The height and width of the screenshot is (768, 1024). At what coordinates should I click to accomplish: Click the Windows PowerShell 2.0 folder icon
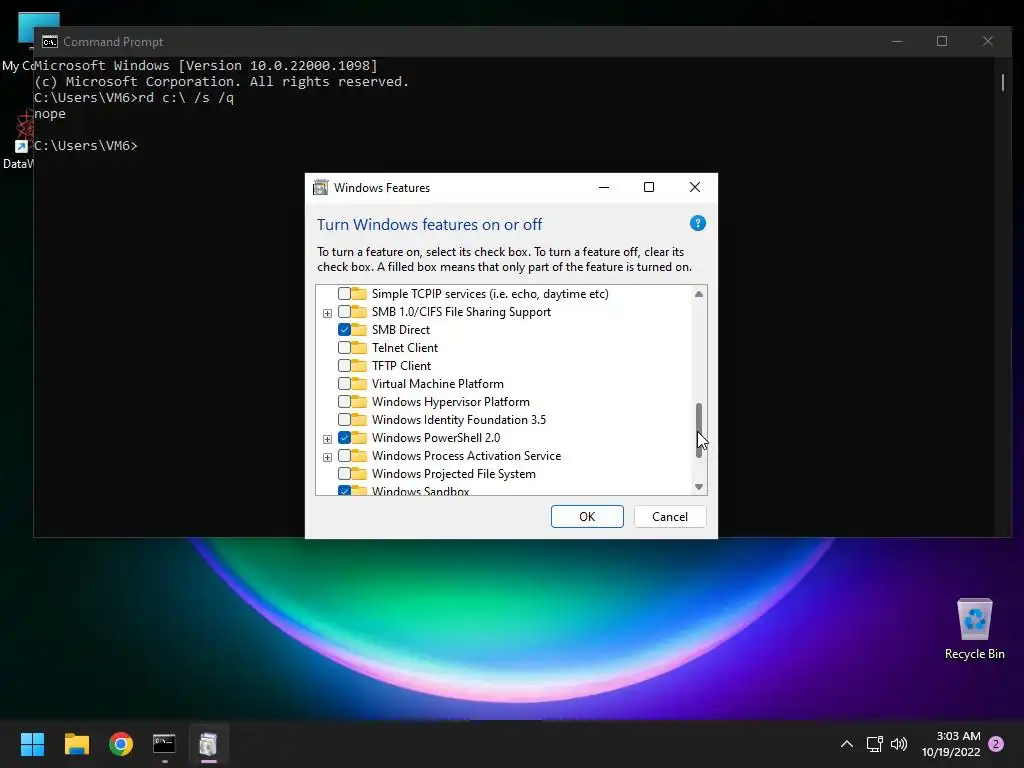pos(359,438)
